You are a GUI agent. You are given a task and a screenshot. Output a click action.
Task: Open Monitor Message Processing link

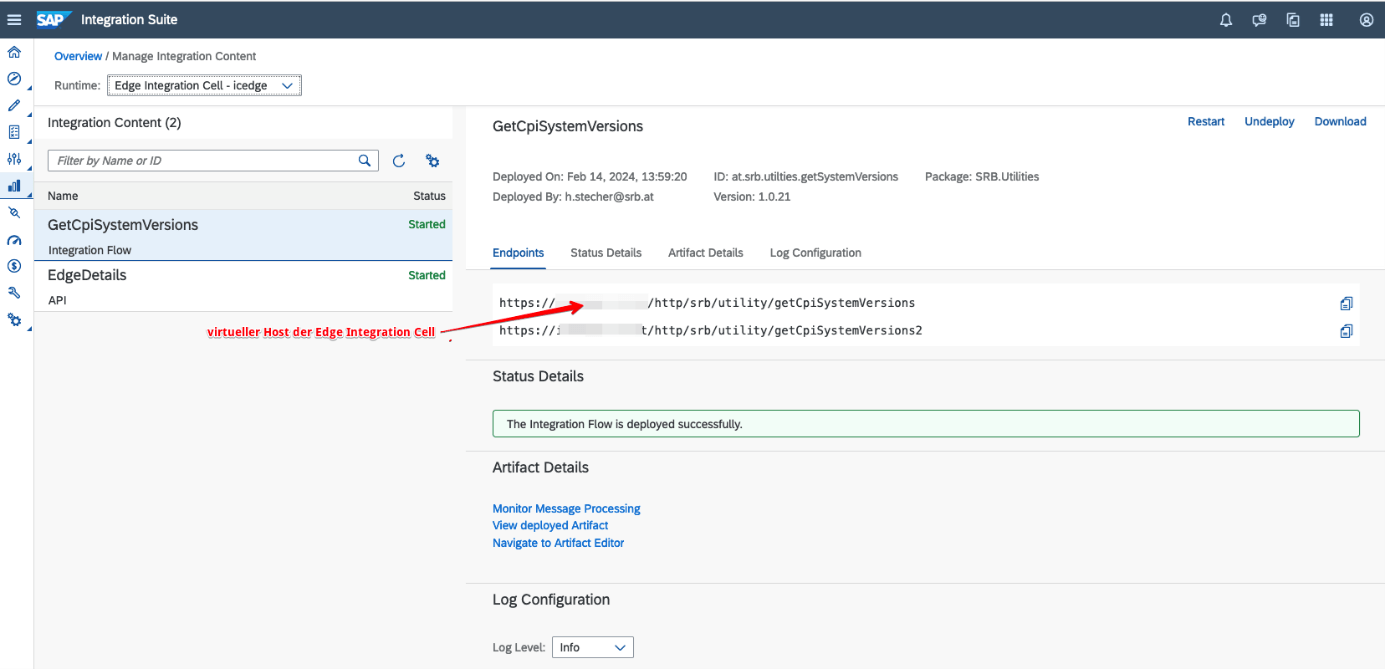pyautogui.click(x=566, y=509)
